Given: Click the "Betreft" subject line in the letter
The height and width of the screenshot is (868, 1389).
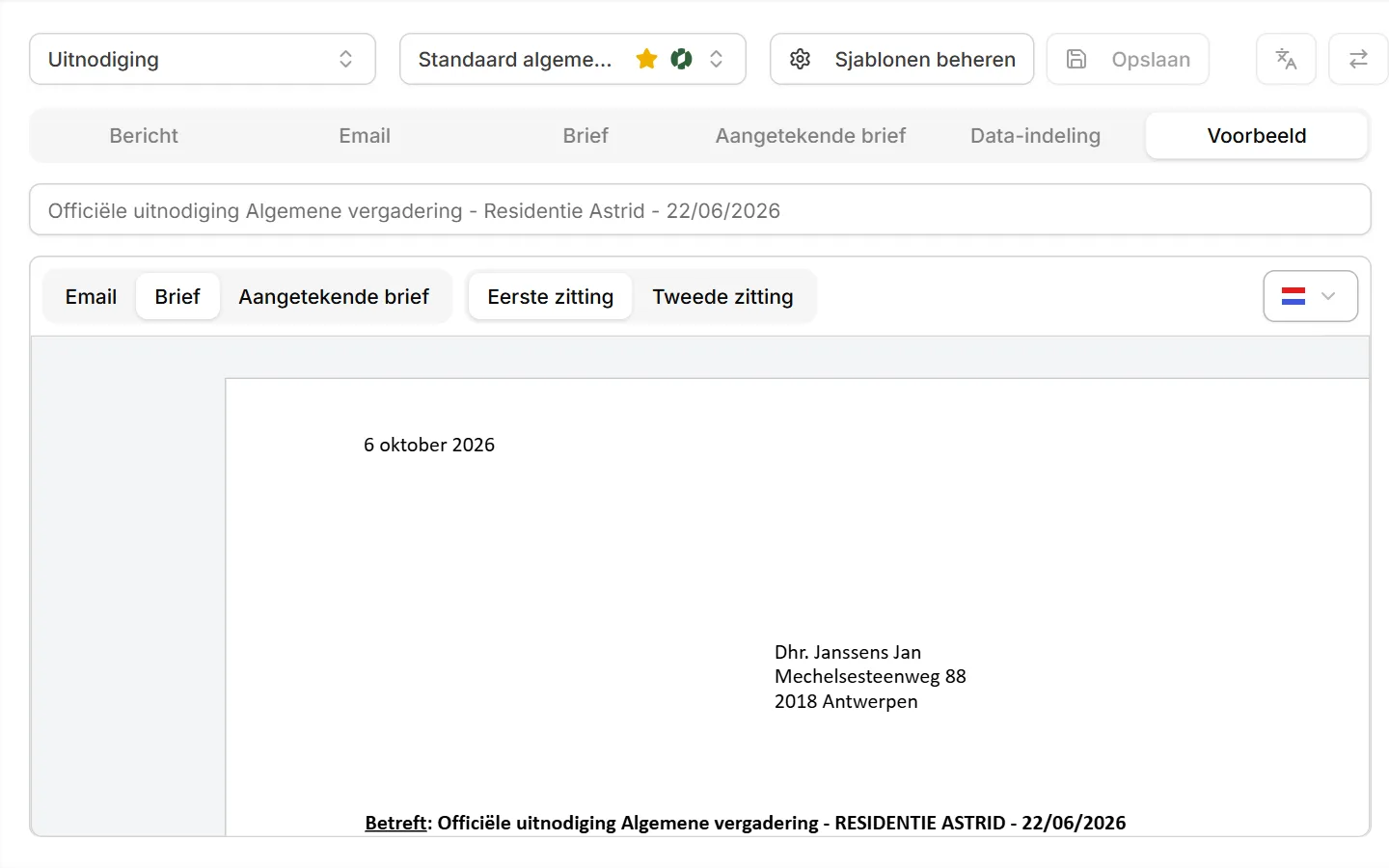Looking at the screenshot, I should 746,823.
